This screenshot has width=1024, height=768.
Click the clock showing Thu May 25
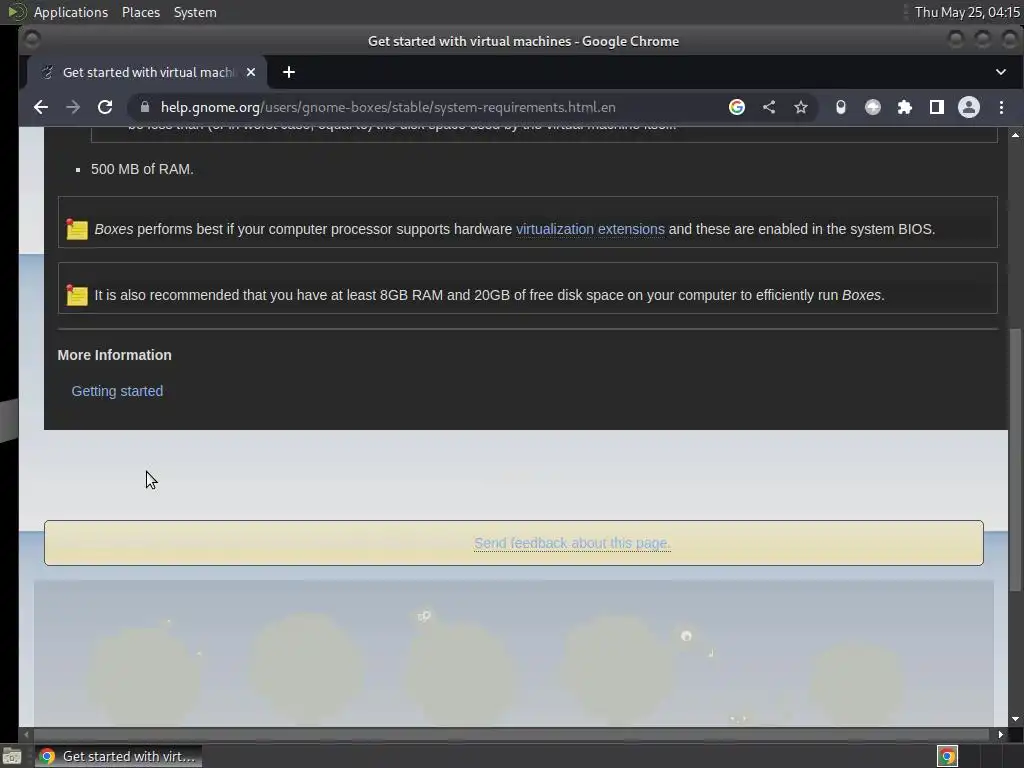967,12
